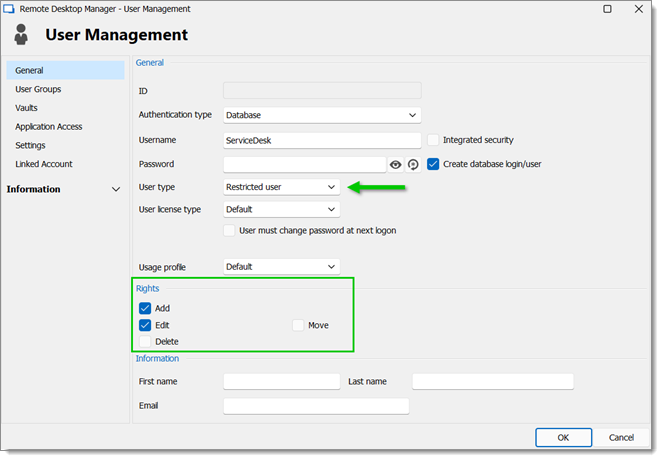Enable the Move right
This screenshot has height=461, width=662.
298,325
